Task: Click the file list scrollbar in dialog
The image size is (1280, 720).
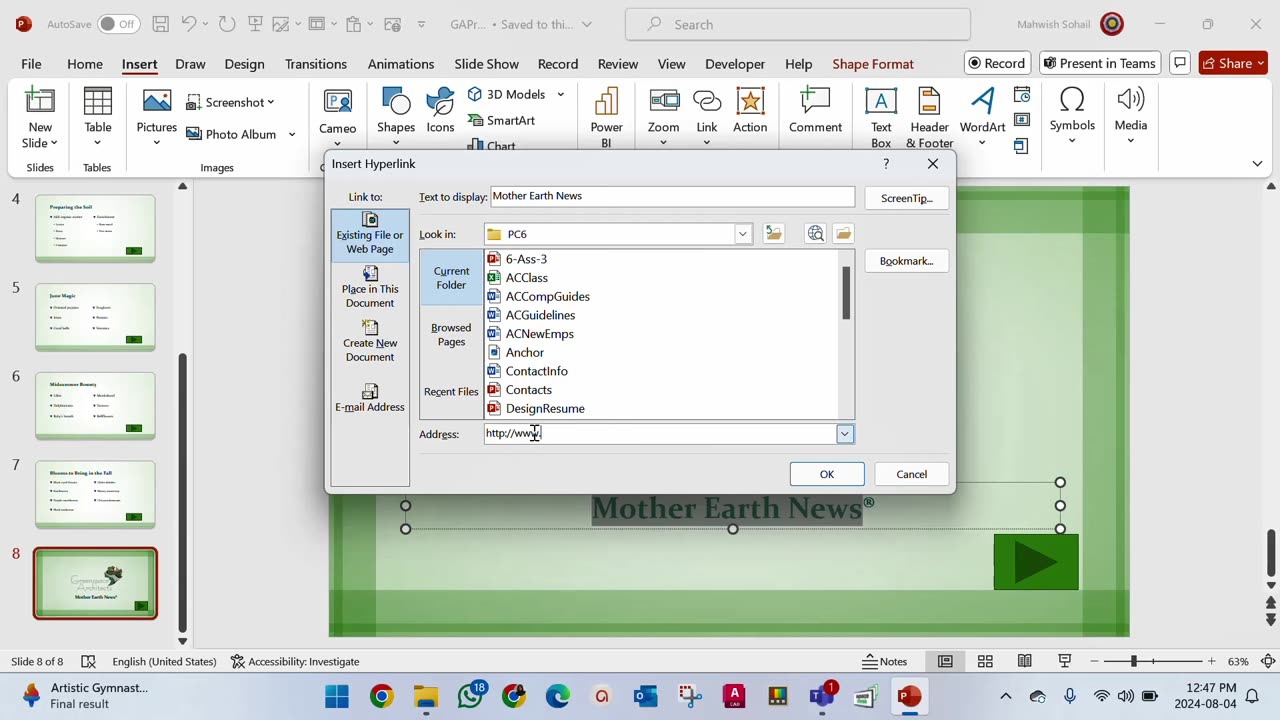Action: [846, 294]
